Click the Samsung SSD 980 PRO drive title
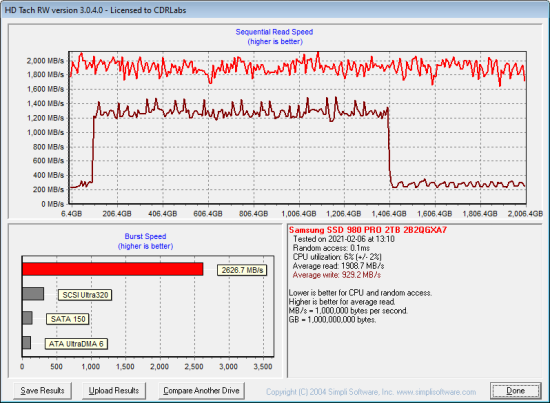This screenshot has width=550, height=403. pos(368,230)
